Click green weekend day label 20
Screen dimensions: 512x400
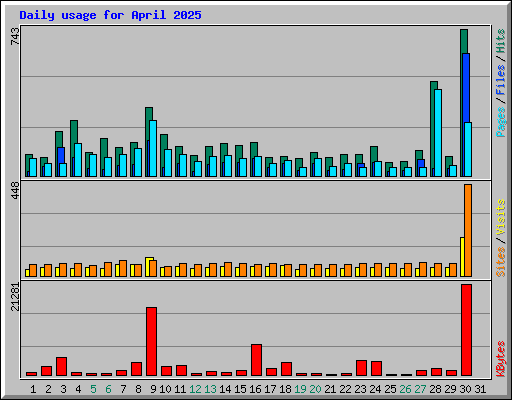point(315,389)
